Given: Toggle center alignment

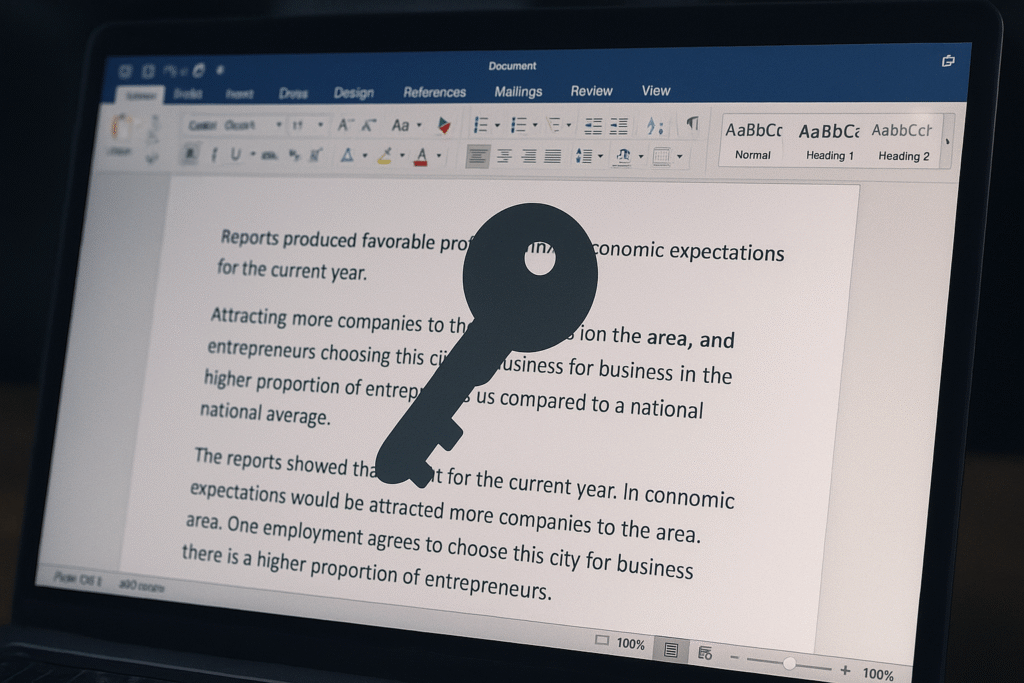Looking at the screenshot, I should coord(504,156).
